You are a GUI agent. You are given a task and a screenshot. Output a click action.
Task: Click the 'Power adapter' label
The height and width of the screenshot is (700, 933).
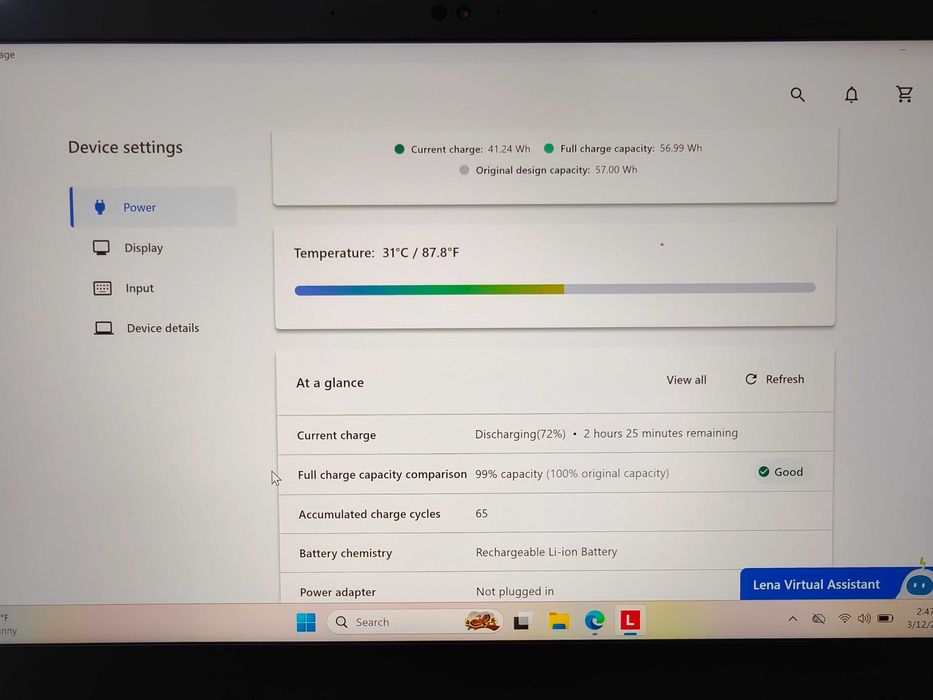(x=337, y=592)
